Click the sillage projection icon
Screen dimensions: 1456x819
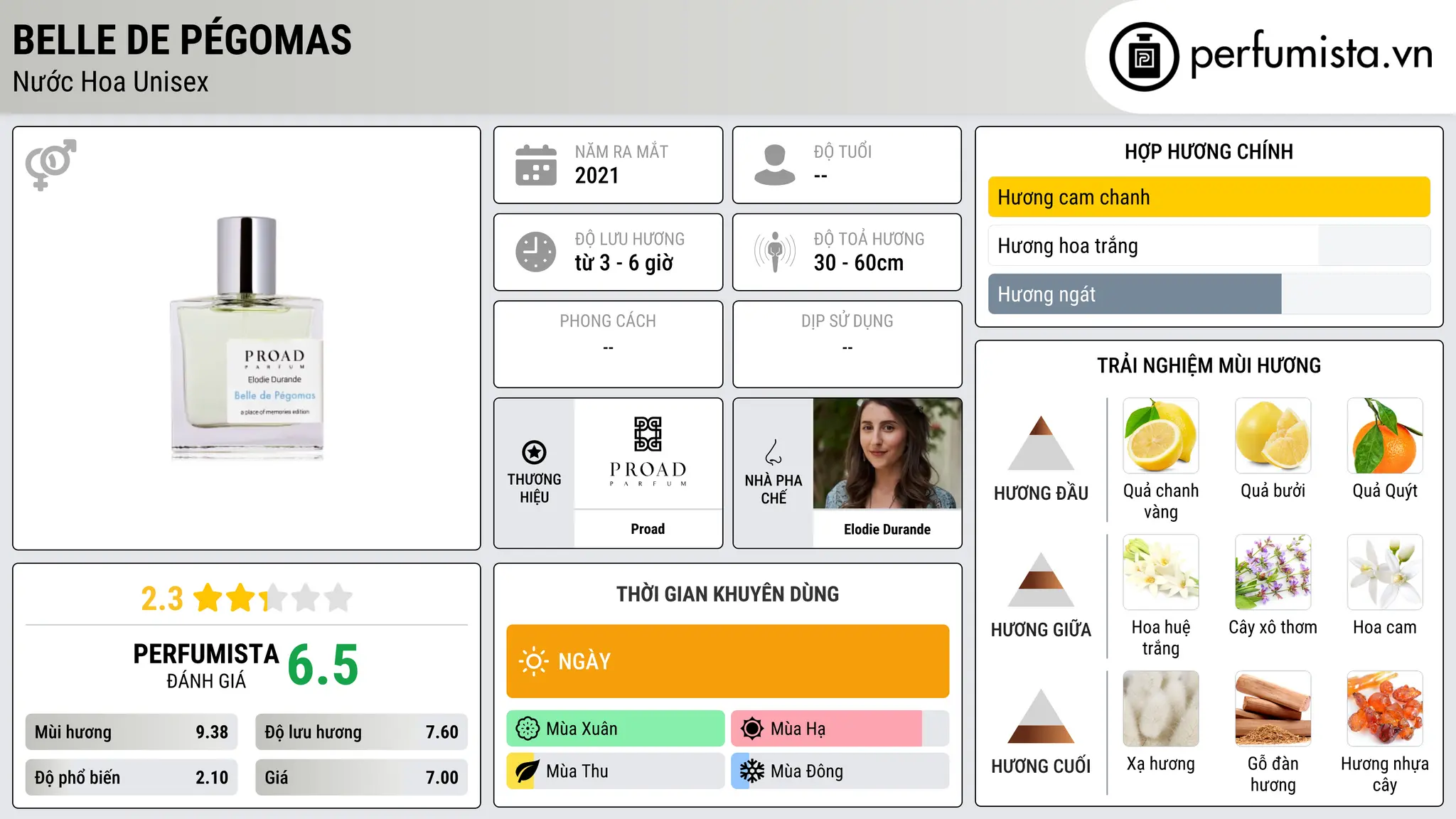(774, 252)
